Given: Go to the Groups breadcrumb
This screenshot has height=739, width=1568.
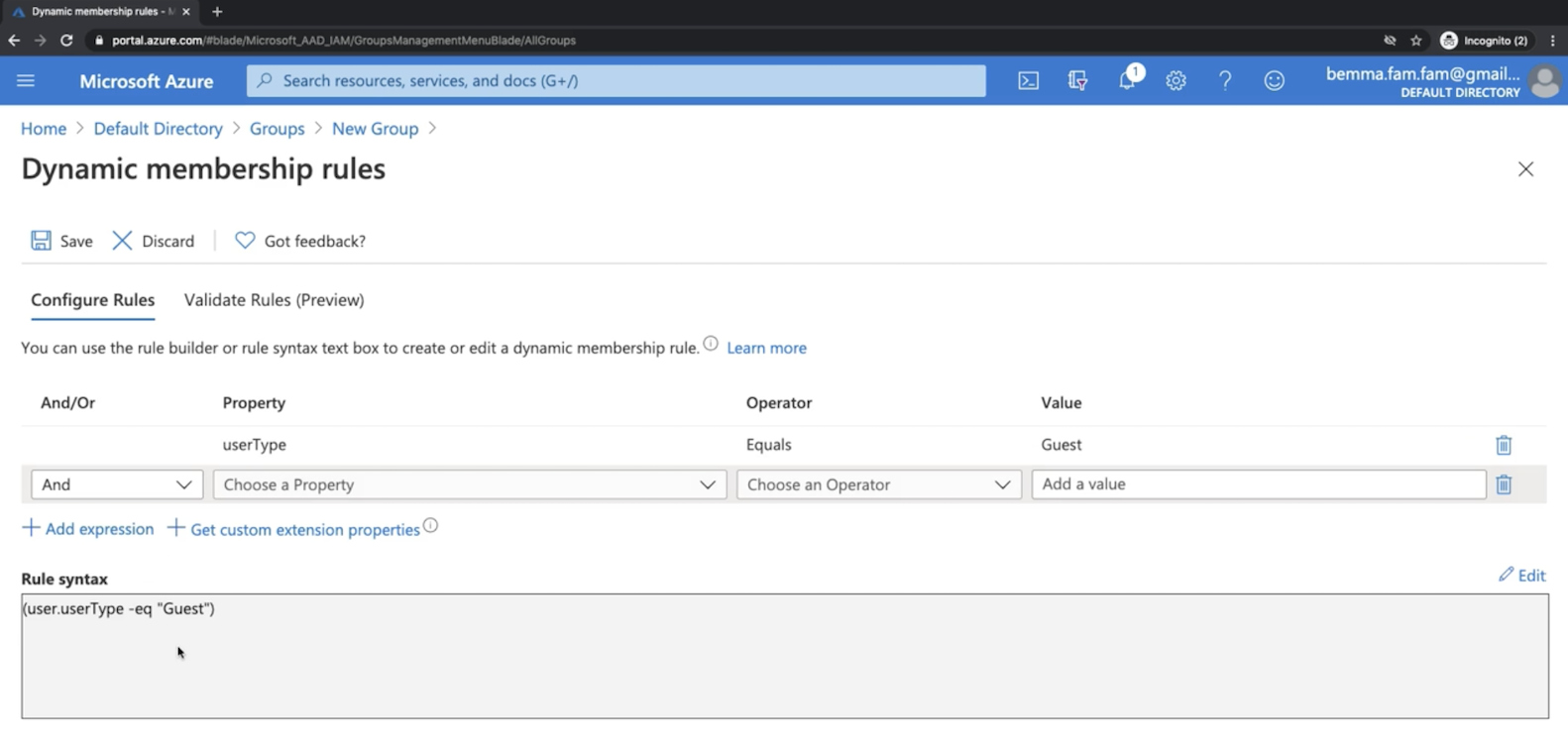Looking at the screenshot, I should 278,129.
